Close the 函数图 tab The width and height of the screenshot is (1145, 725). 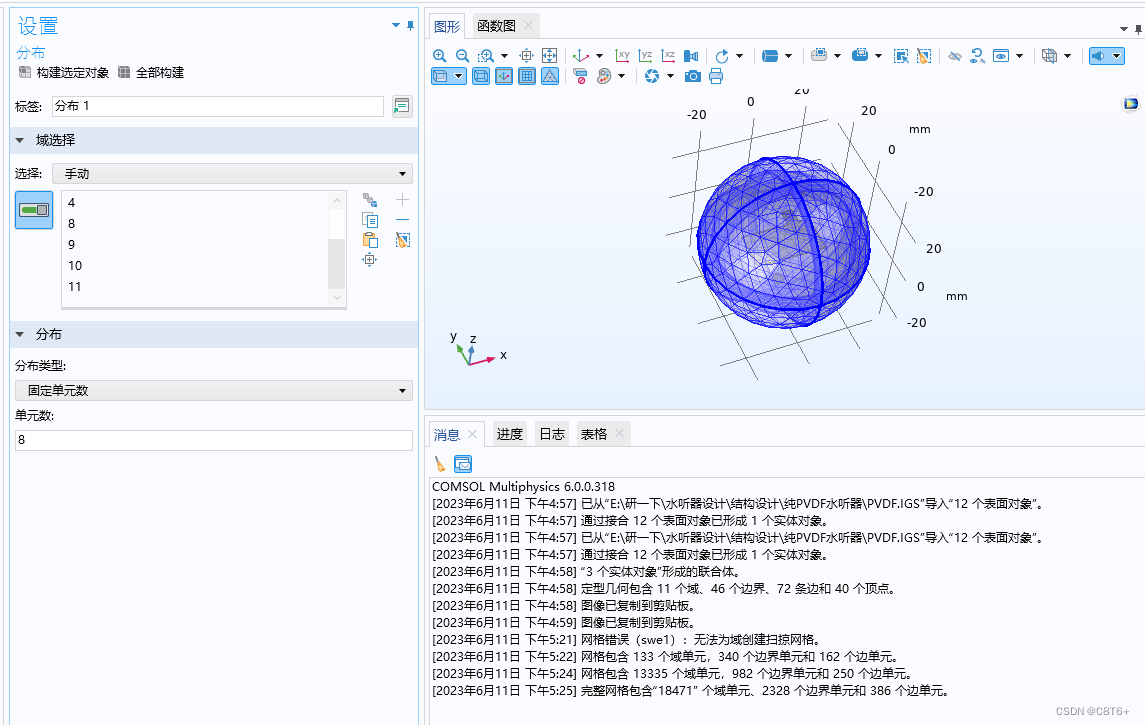pyautogui.click(x=529, y=25)
